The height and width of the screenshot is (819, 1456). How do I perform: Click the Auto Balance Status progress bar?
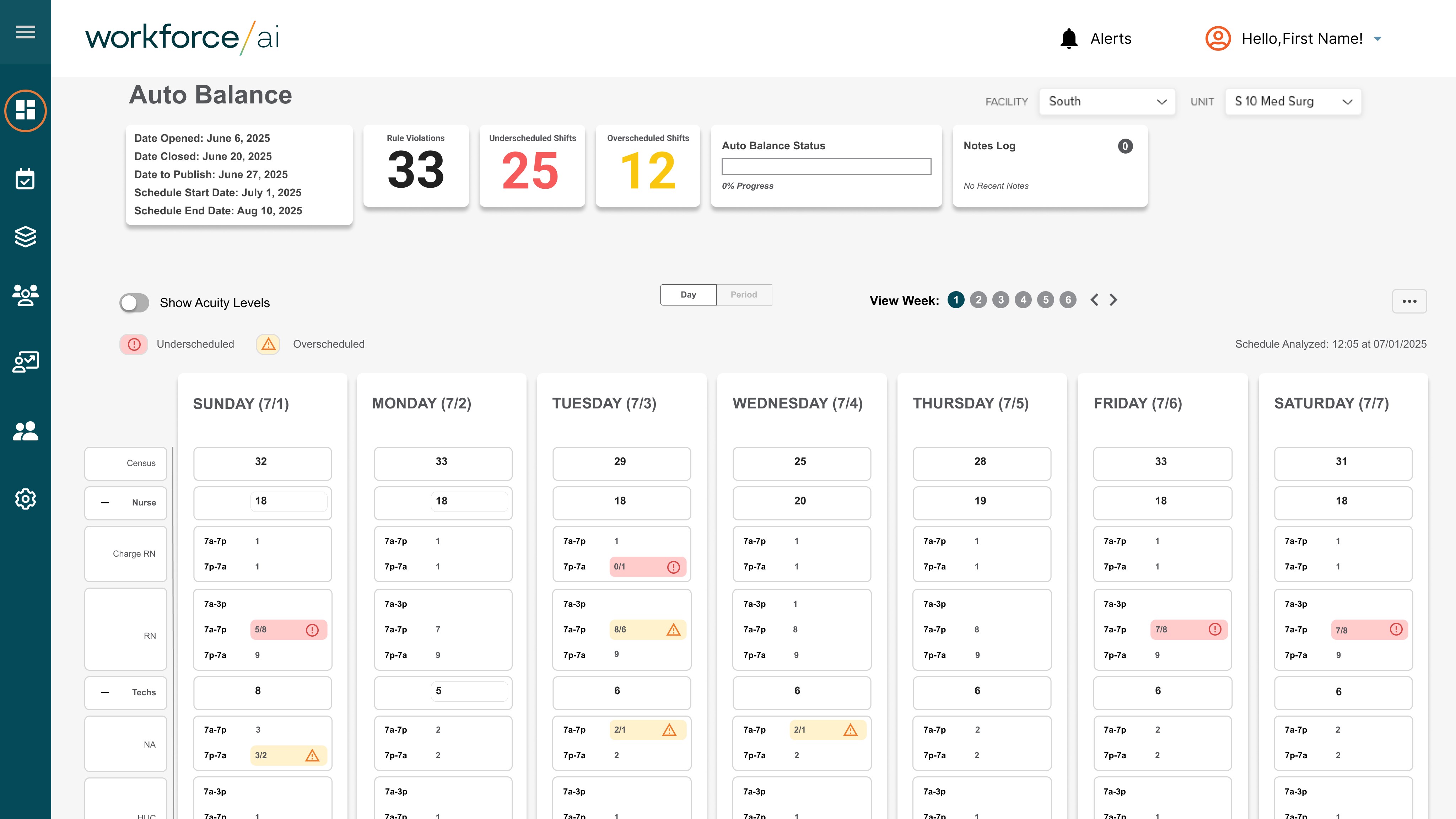point(826,166)
